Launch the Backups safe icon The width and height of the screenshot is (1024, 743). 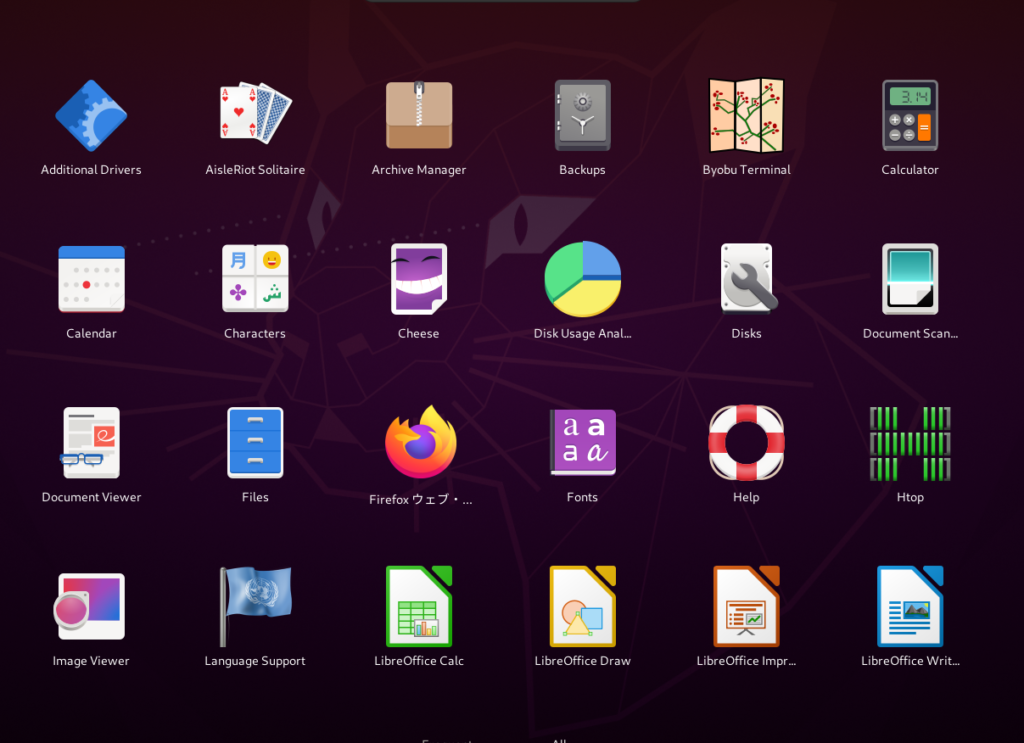(583, 116)
